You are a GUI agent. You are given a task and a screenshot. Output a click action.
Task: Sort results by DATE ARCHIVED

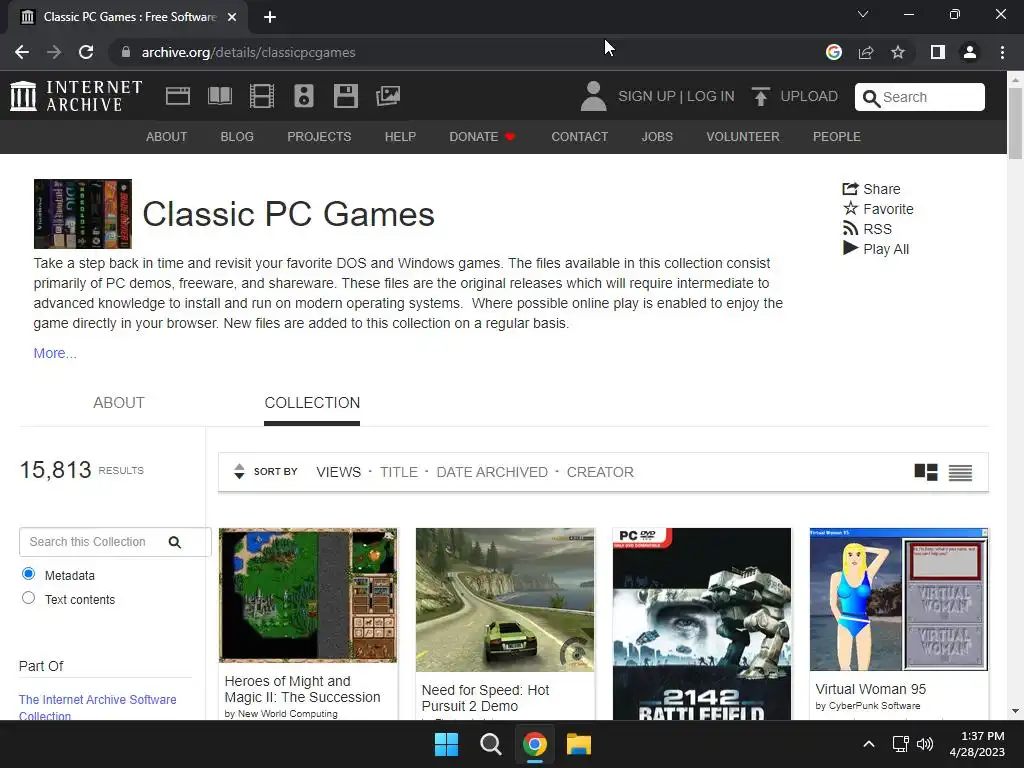pos(492,472)
